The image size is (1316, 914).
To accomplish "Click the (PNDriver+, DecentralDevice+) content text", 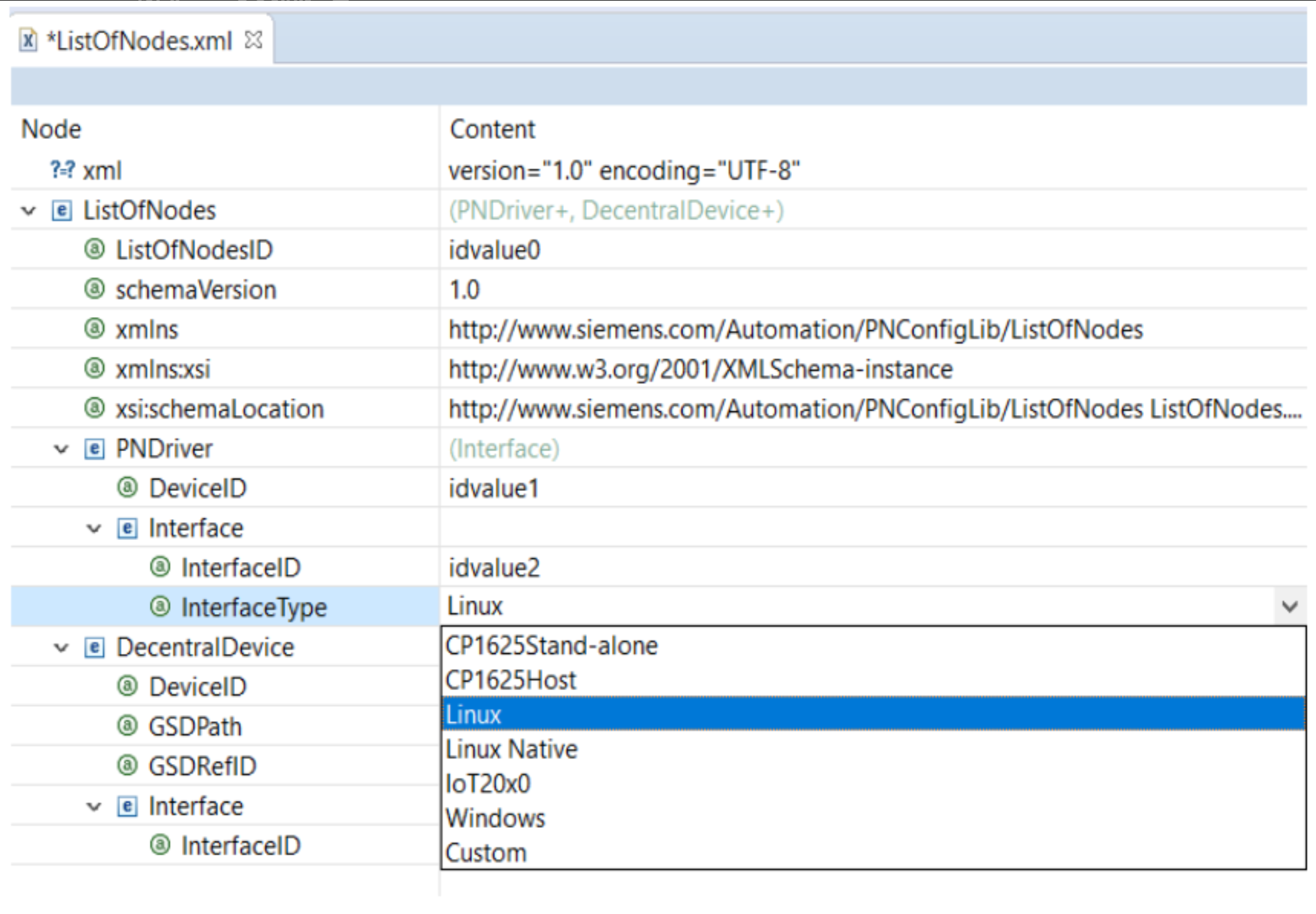I will 616,211.
